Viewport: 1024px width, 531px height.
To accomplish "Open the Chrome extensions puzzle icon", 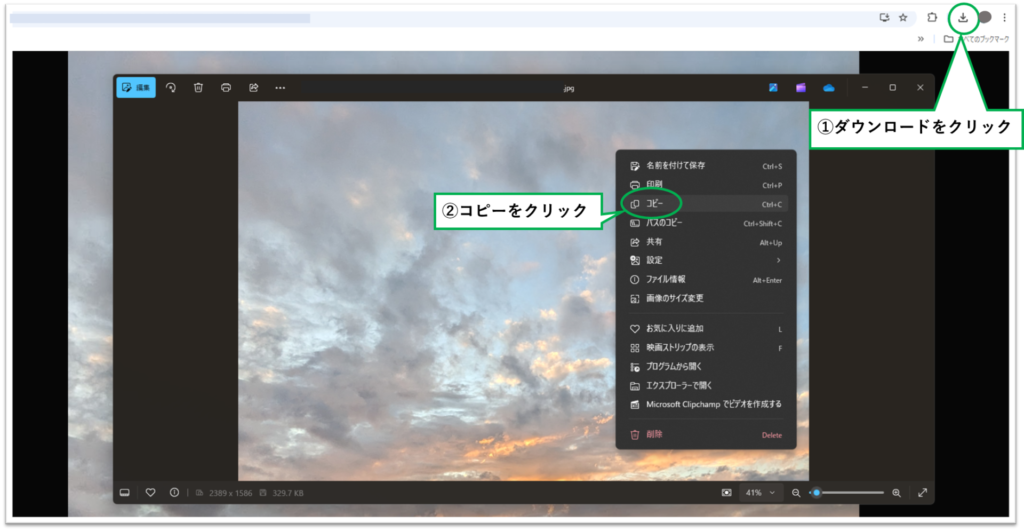I will pos(932,17).
